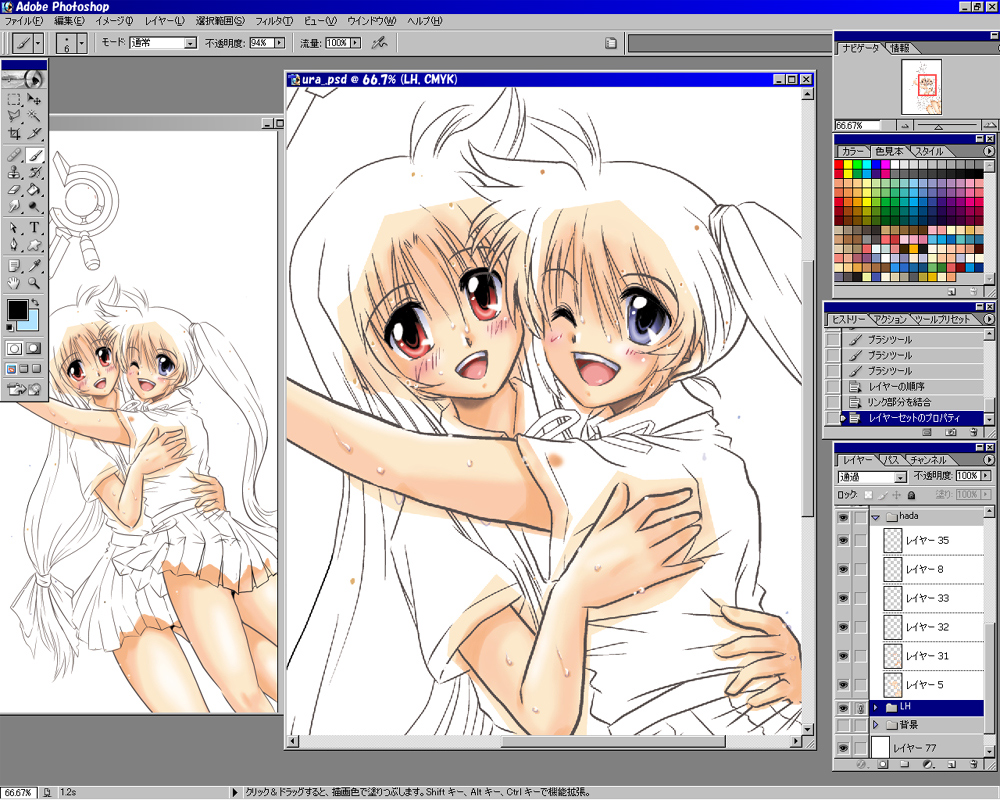Open Layers panel opacity 100% arrow
The image size is (1000, 800).
[987, 476]
